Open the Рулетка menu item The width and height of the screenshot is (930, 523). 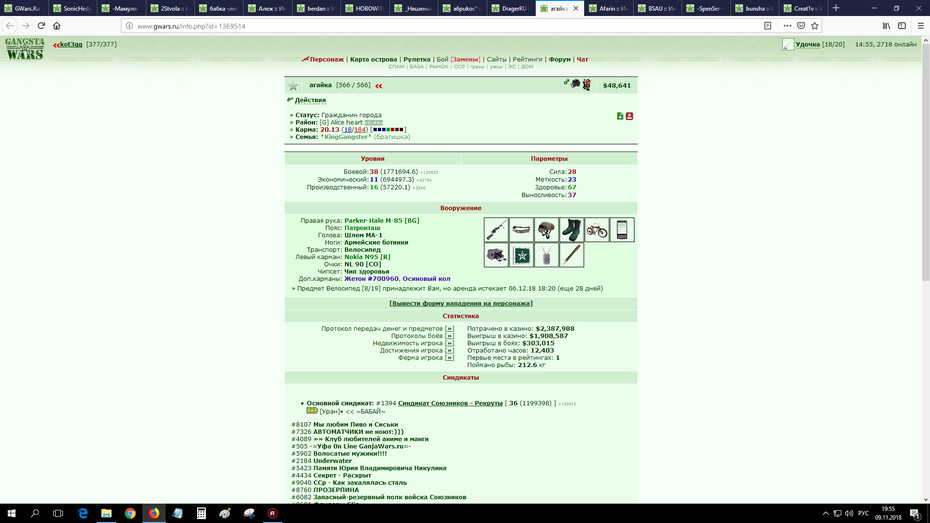417,59
